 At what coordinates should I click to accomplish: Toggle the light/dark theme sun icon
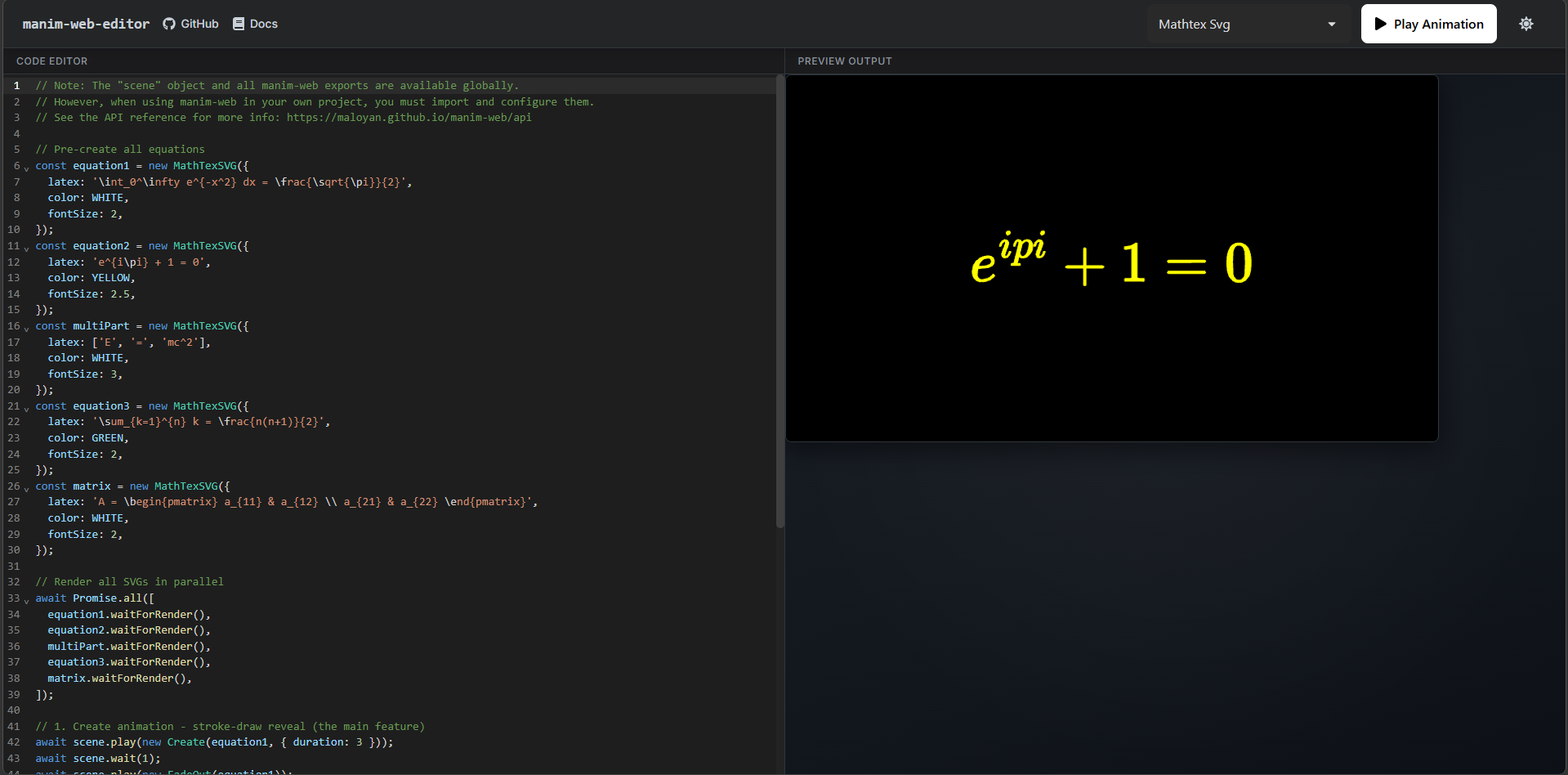tap(1526, 24)
